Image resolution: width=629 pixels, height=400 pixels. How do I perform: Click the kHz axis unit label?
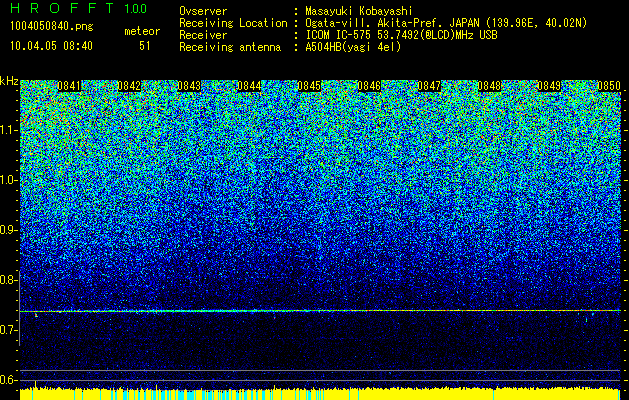[x=9, y=81]
